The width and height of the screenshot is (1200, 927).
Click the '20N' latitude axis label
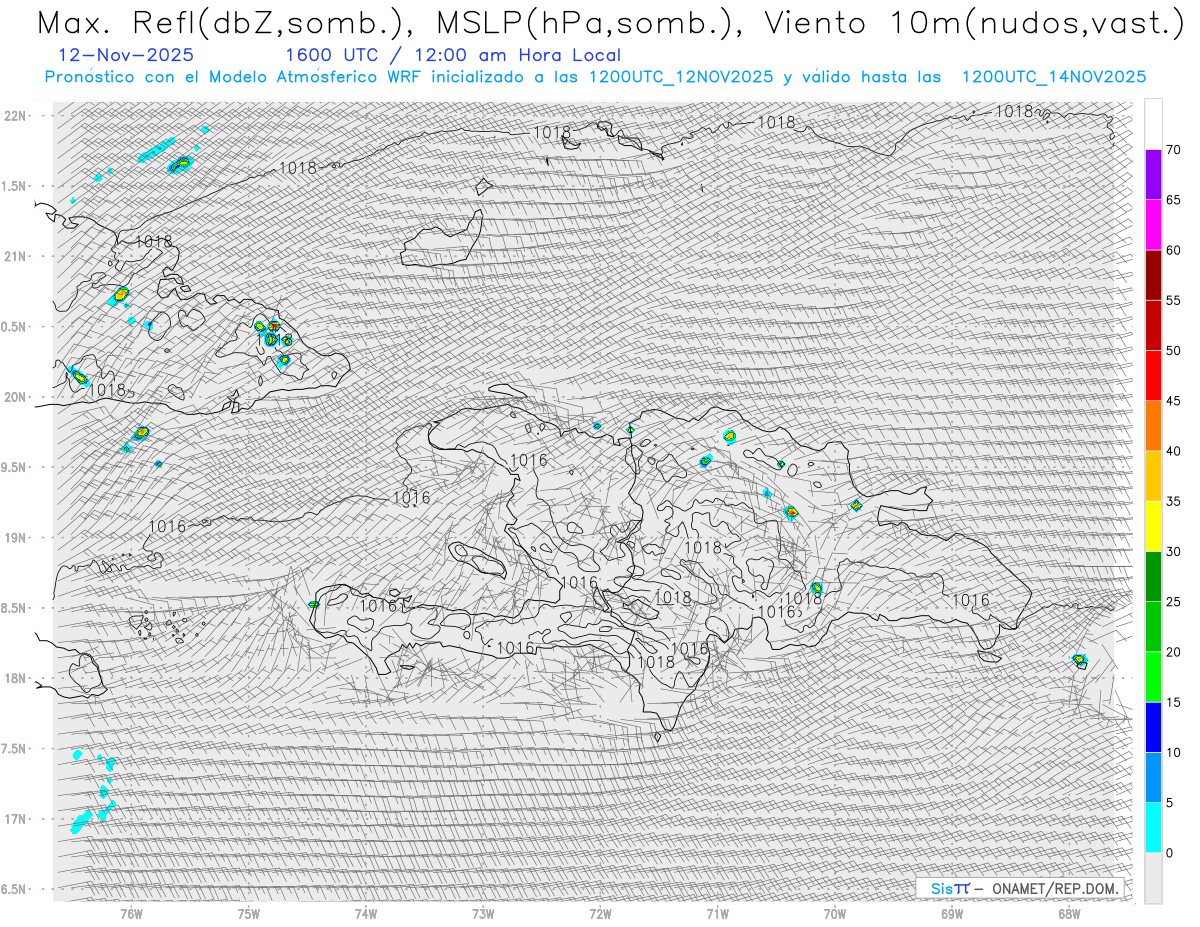[17, 397]
